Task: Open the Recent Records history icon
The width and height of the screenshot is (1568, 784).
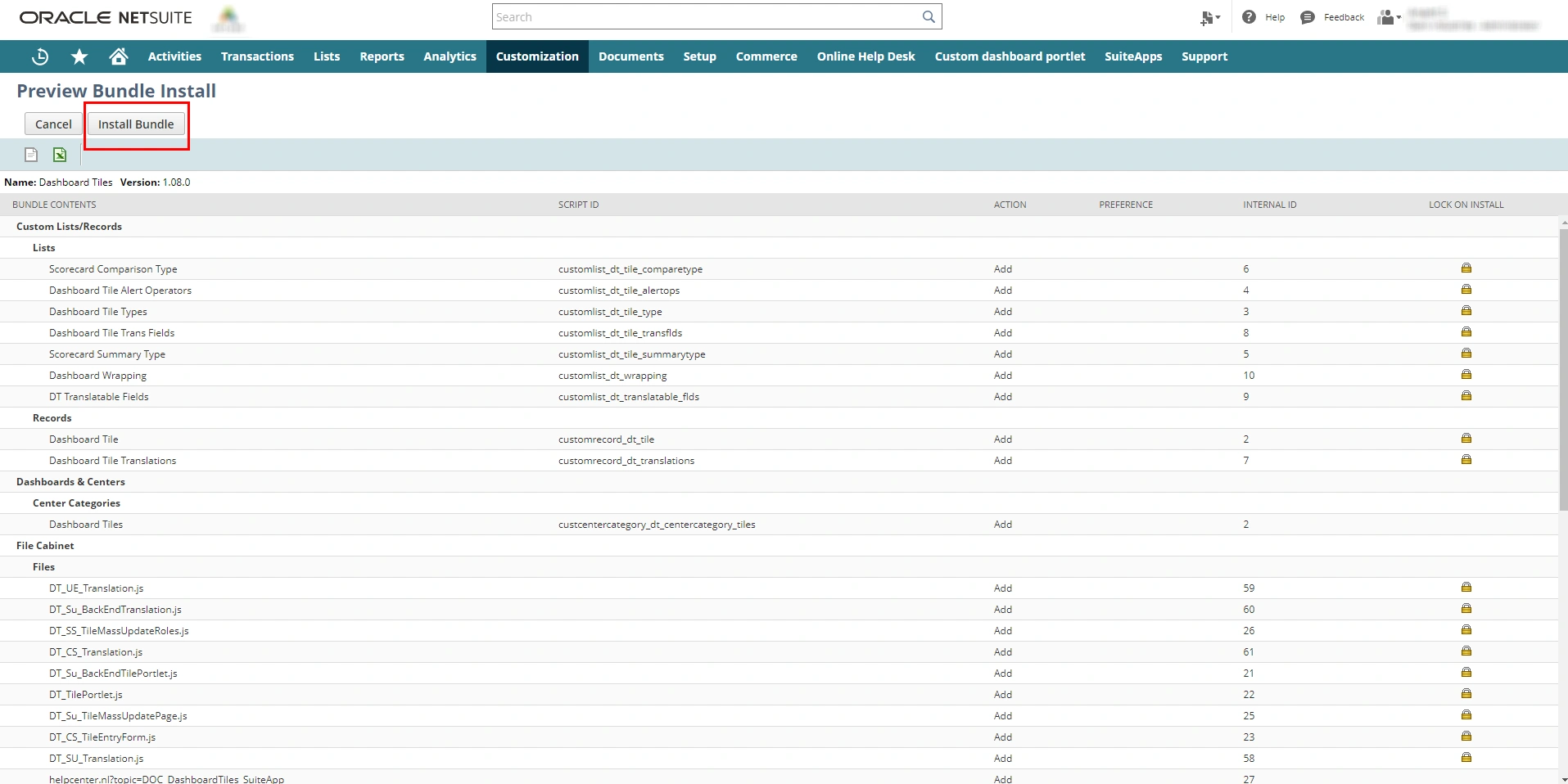Action: (39, 56)
